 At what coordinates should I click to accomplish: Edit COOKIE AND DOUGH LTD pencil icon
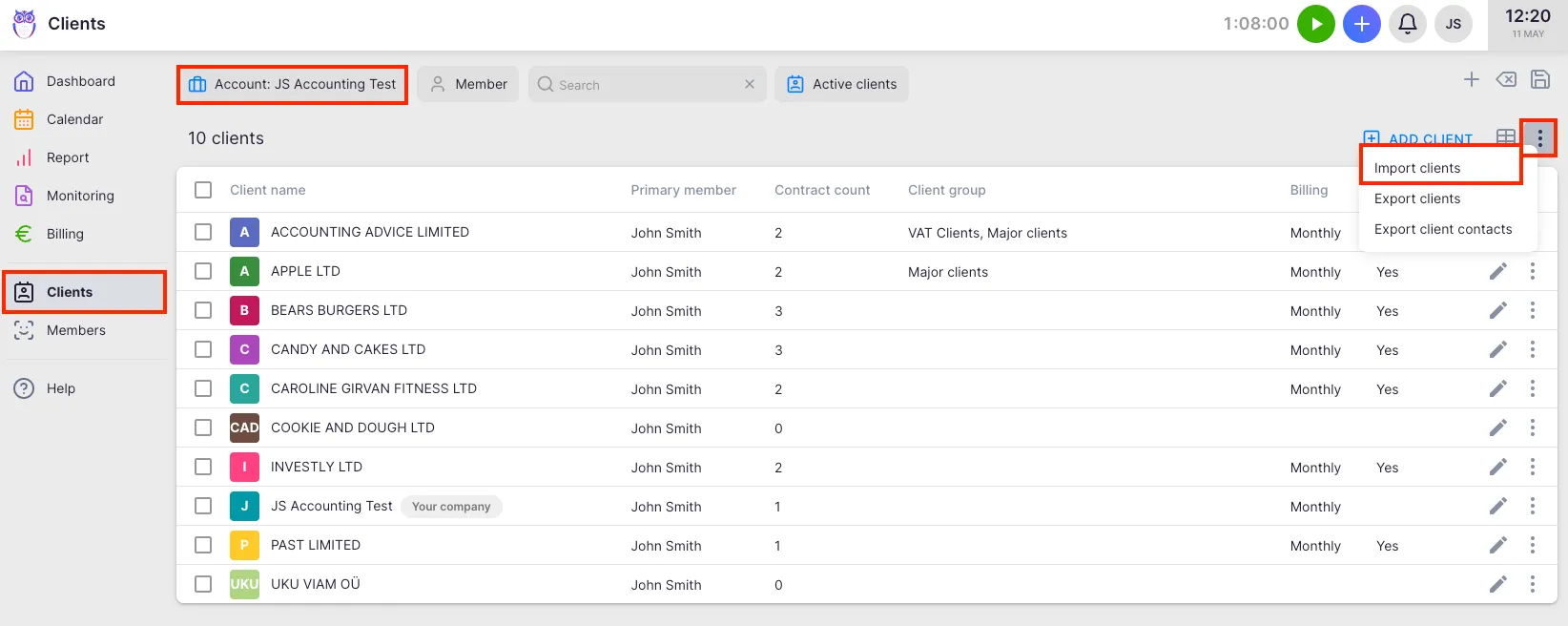(x=1498, y=428)
